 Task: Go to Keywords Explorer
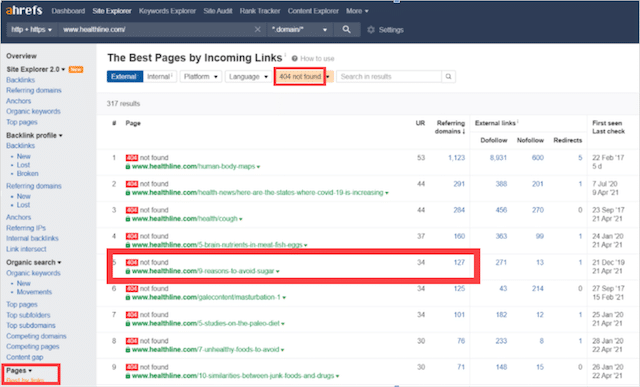coord(167,11)
